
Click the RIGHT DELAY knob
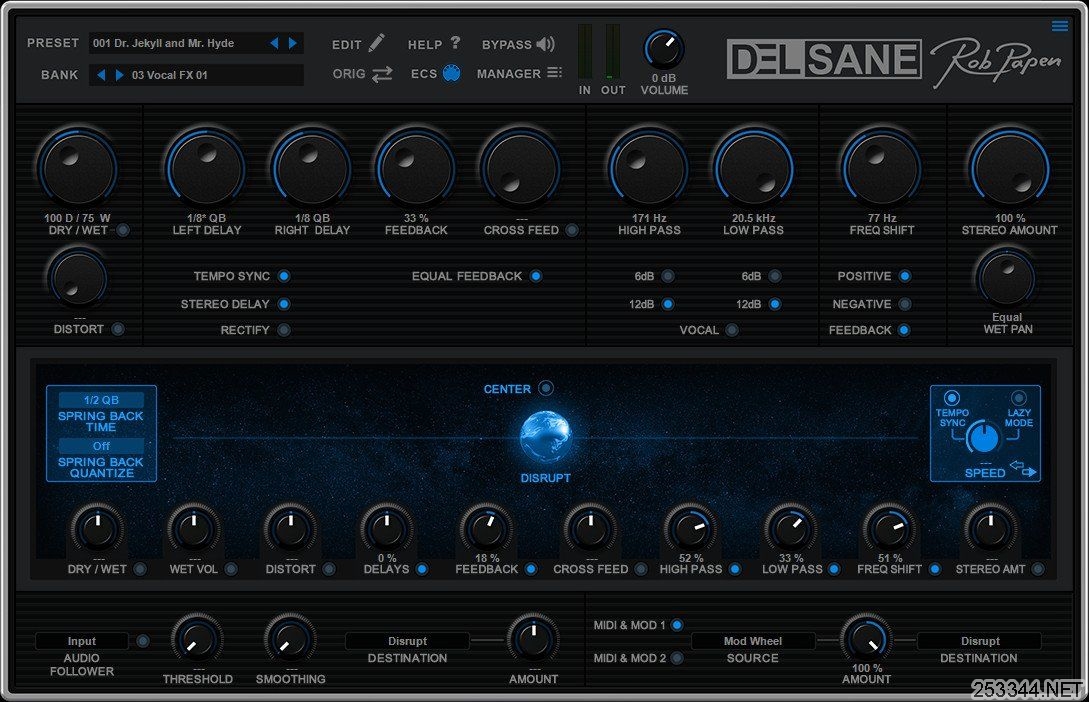point(312,169)
